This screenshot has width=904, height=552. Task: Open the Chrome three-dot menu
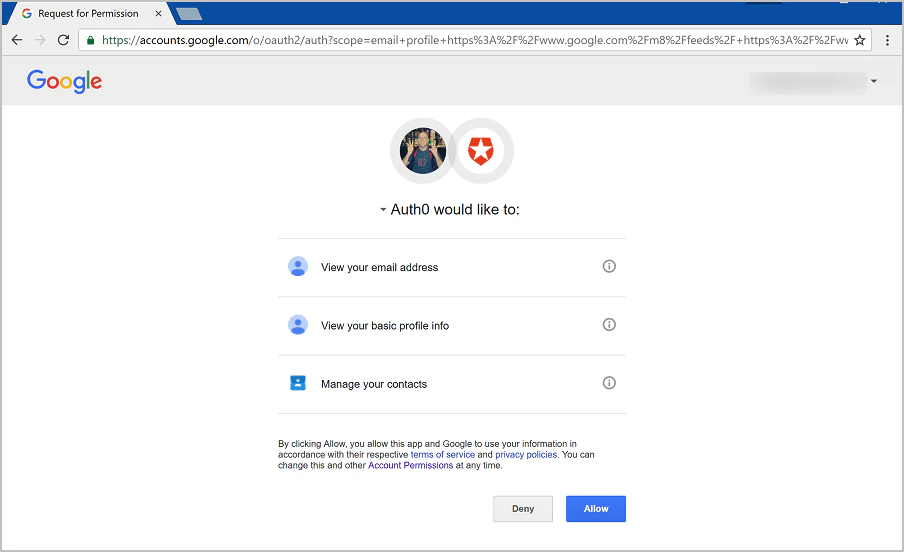point(887,40)
